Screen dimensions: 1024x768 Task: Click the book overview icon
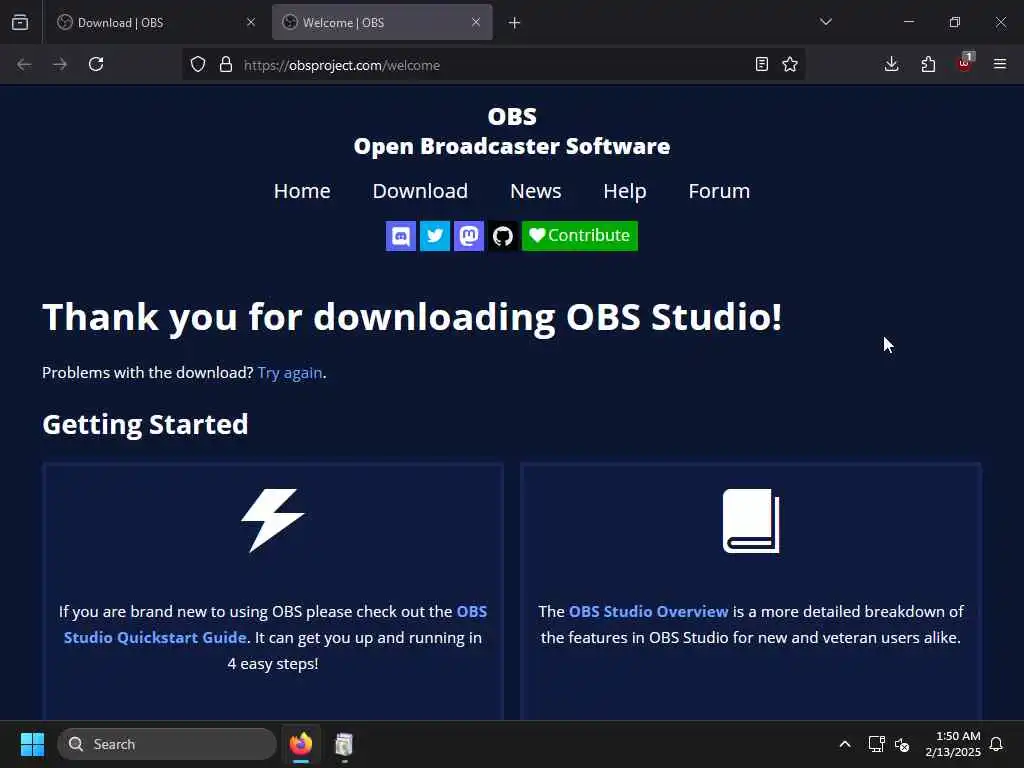point(751,520)
